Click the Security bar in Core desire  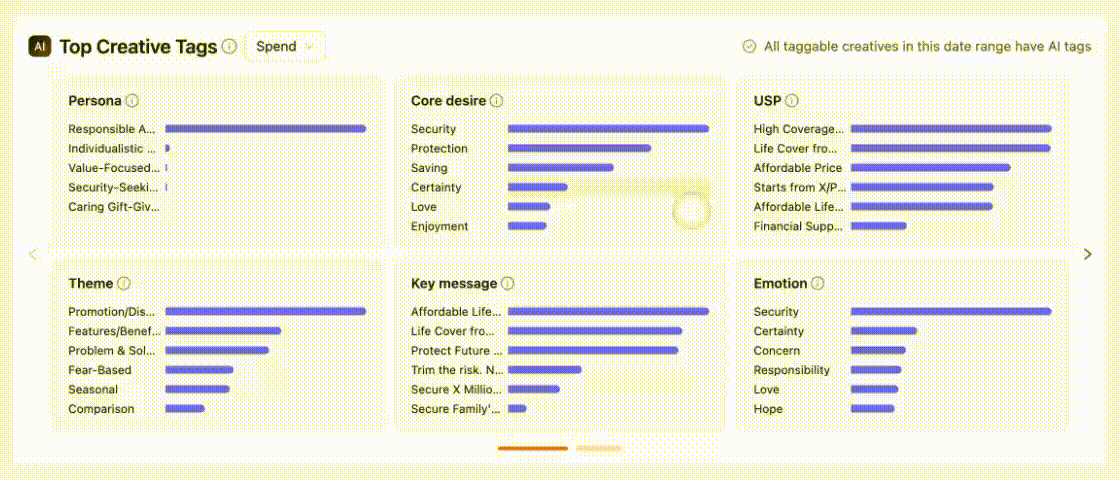point(608,129)
